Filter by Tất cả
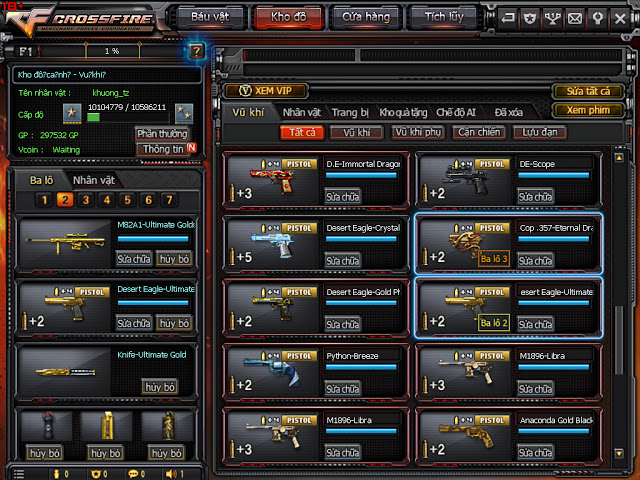Viewport: 640px width, 480px height. tap(302, 133)
